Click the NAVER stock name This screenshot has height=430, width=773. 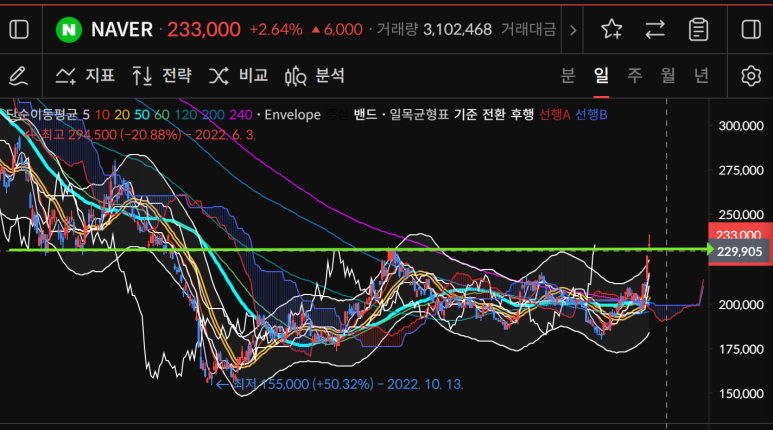coord(122,30)
